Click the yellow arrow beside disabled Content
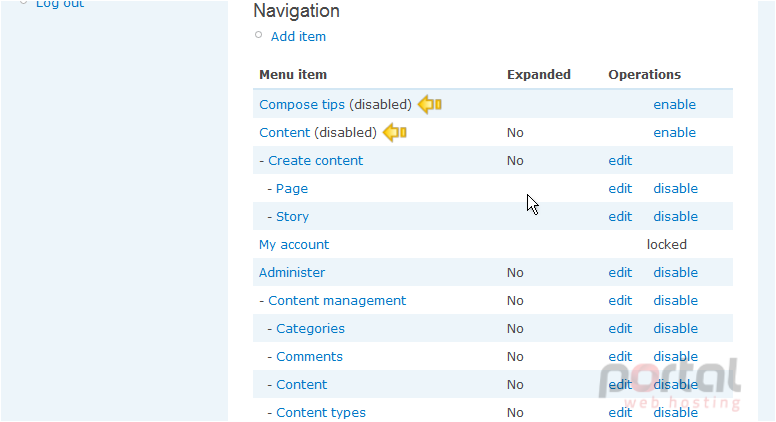The width and height of the screenshot is (776, 422). click(x=395, y=133)
